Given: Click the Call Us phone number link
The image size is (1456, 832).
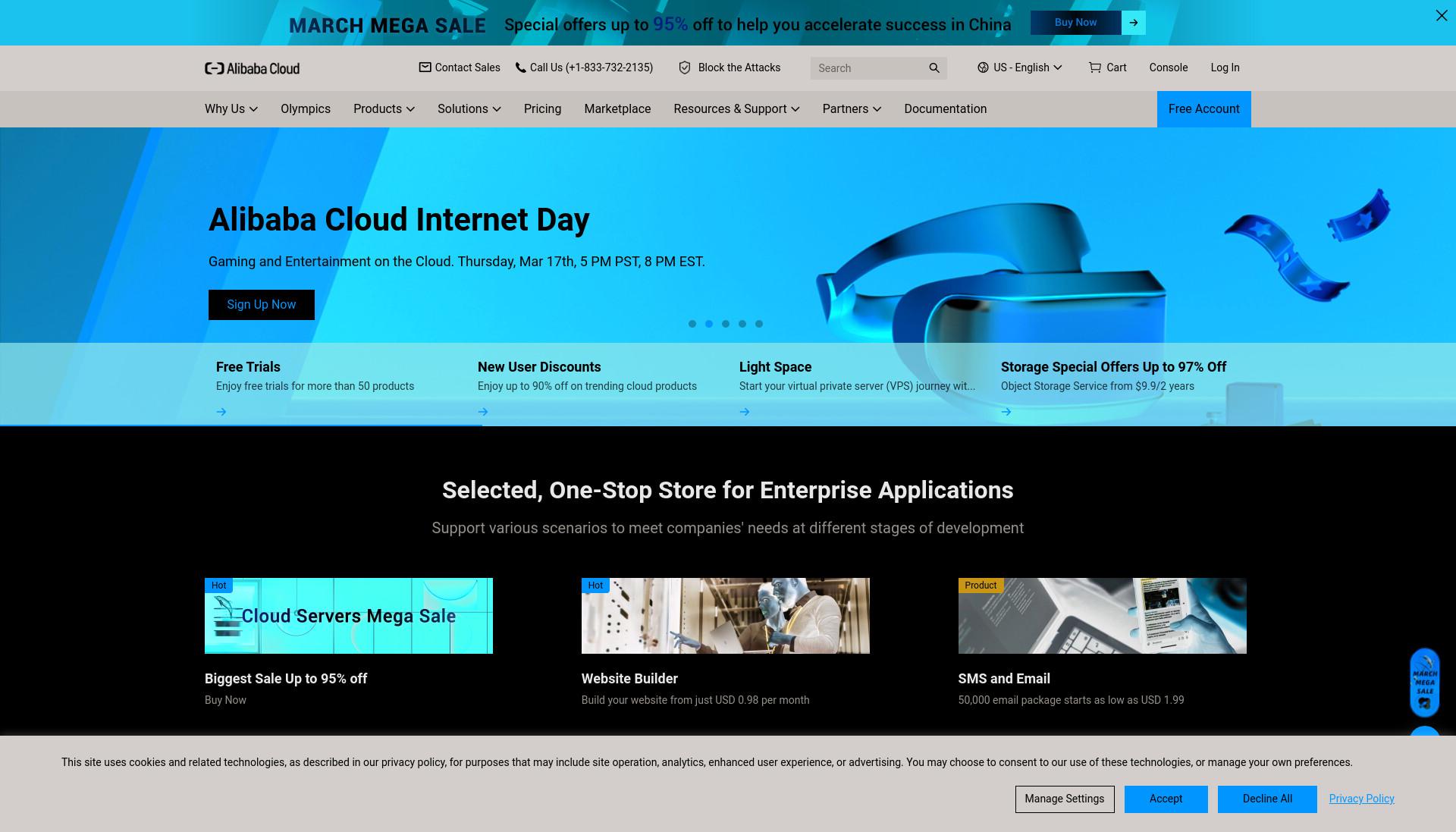Looking at the screenshot, I should [x=584, y=68].
